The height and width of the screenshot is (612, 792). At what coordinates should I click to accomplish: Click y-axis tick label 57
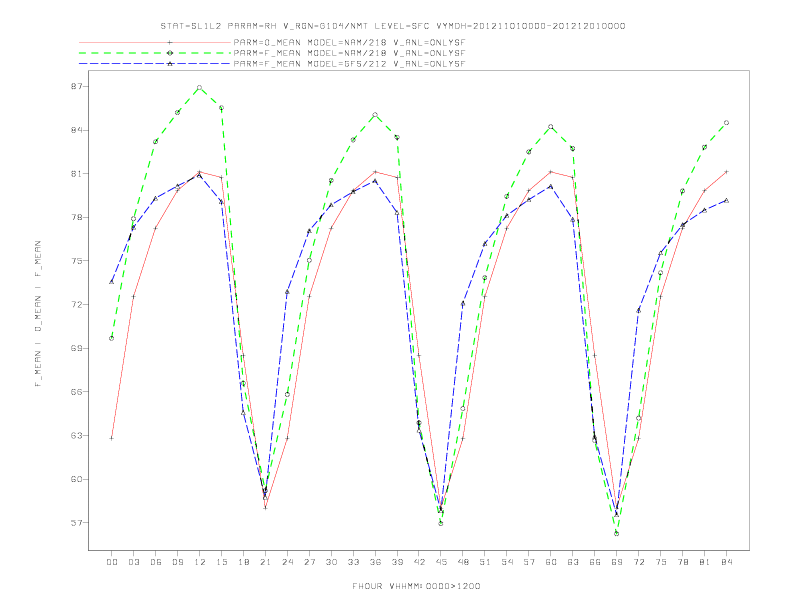pos(77,523)
